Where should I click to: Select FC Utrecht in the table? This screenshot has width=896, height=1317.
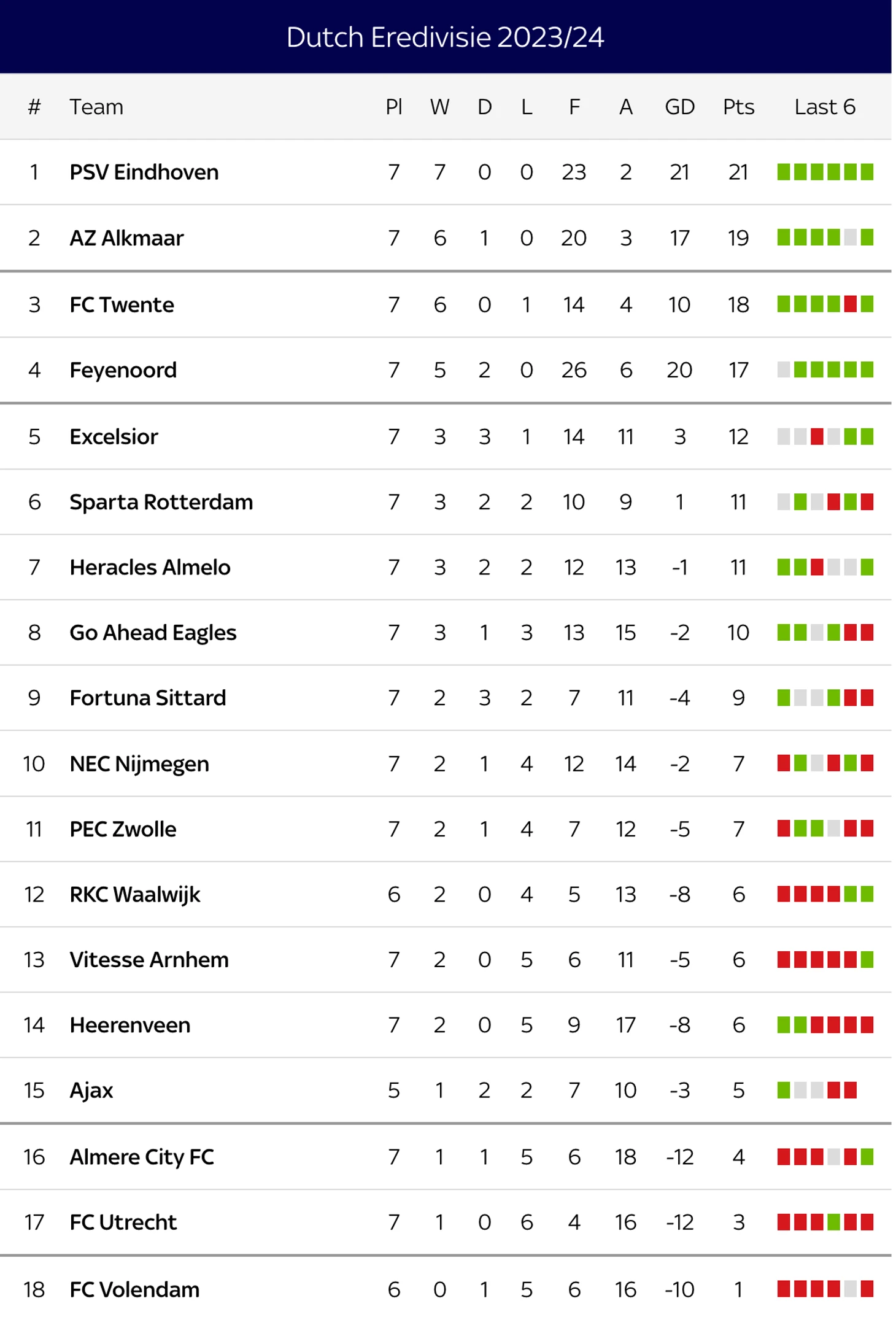[x=123, y=1222]
